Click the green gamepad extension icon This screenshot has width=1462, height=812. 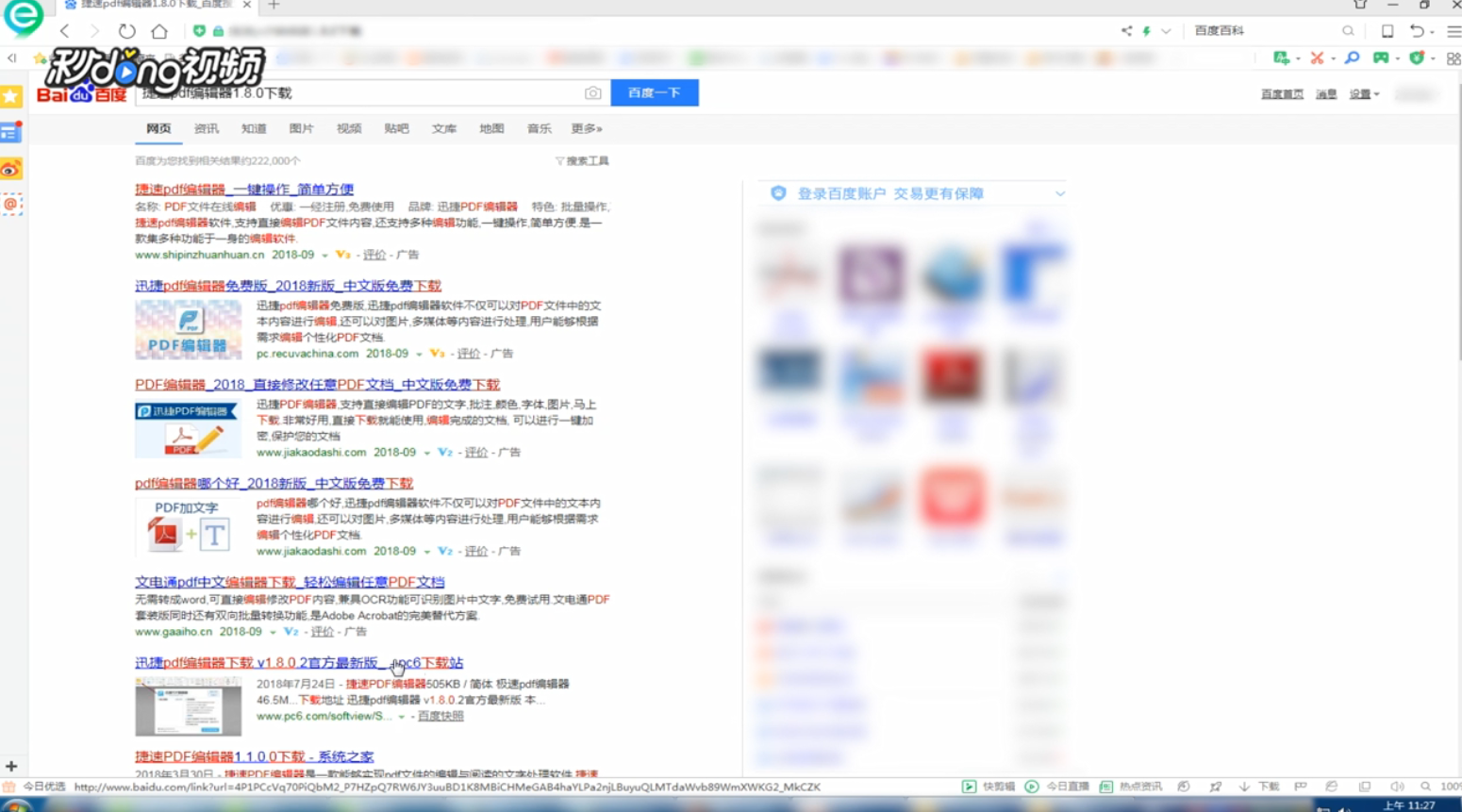[1381, 58]
